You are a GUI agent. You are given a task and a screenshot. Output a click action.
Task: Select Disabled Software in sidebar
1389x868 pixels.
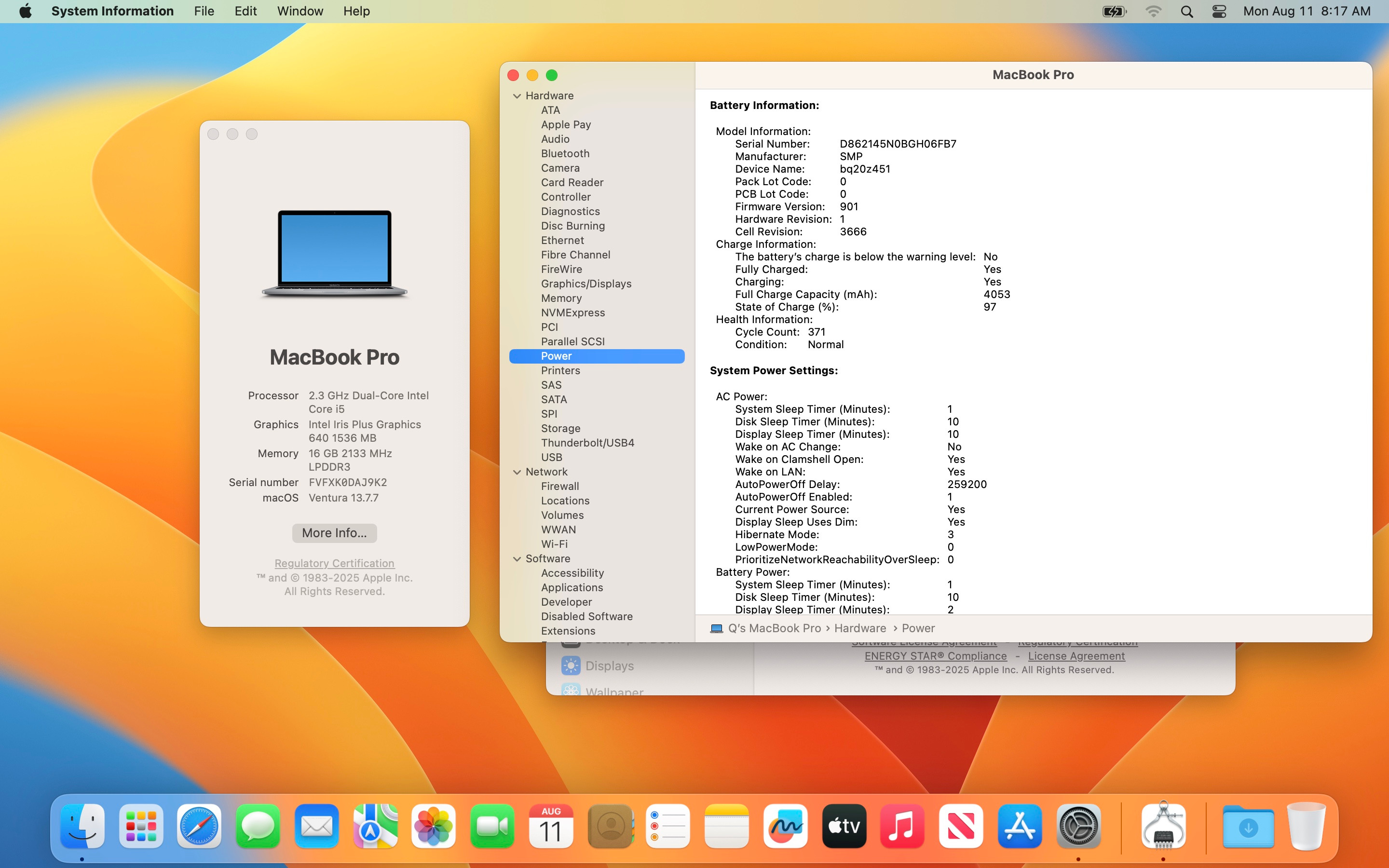[x=587, y=616]
